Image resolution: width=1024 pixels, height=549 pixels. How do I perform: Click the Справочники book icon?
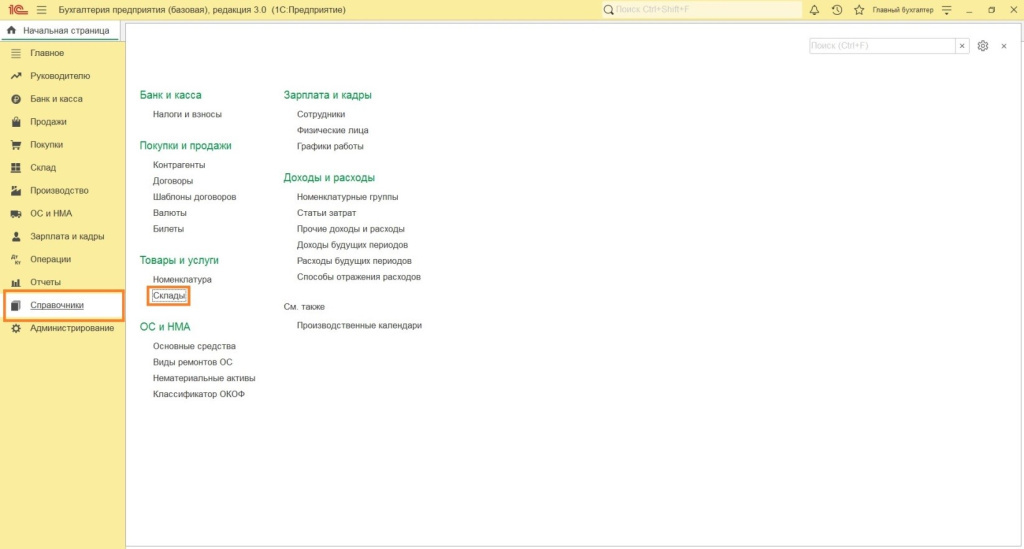point(16,305)
